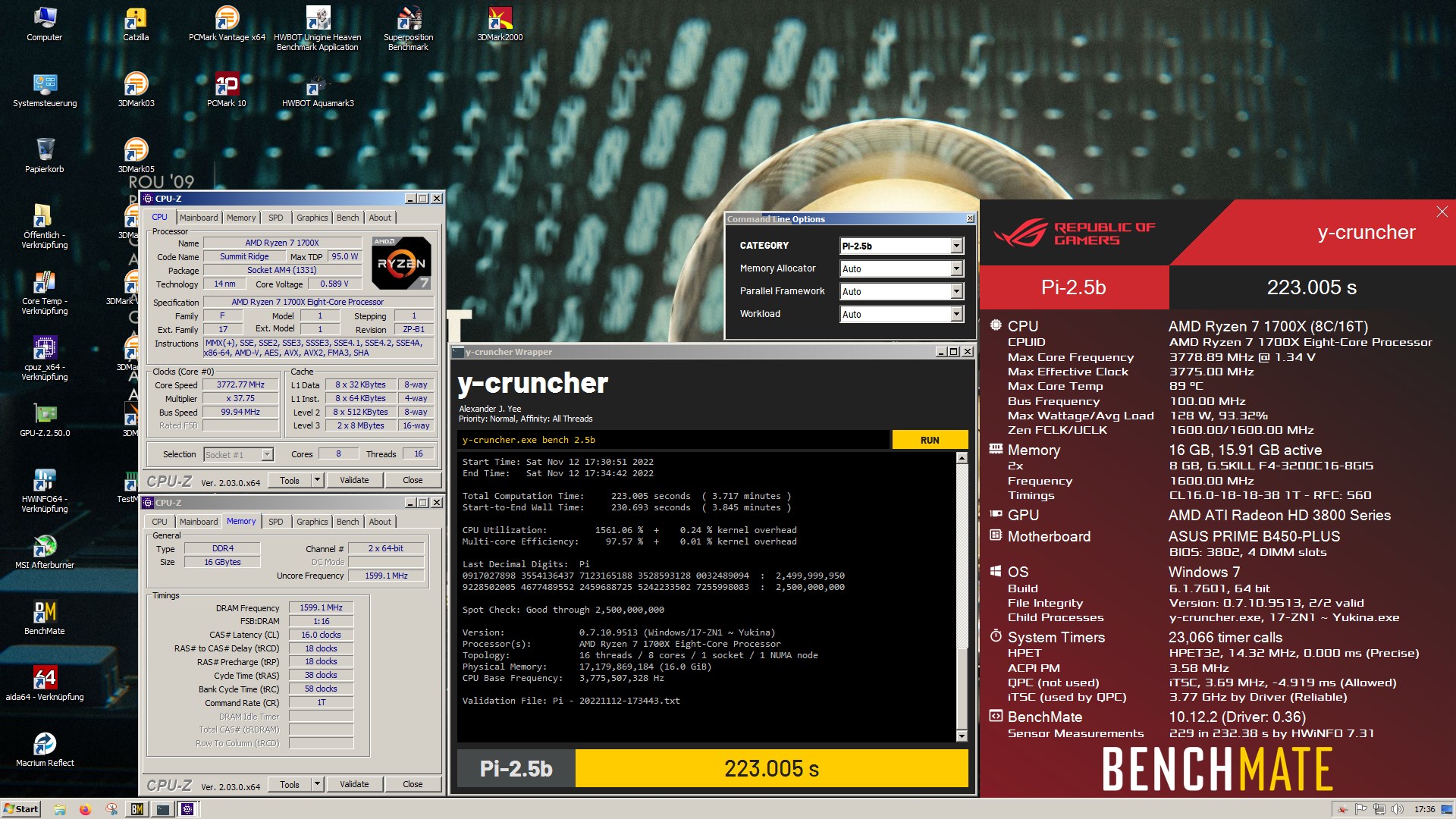Launch PCMark 10 from the desktop
The image size is (1456, 819).
[227, 89]
